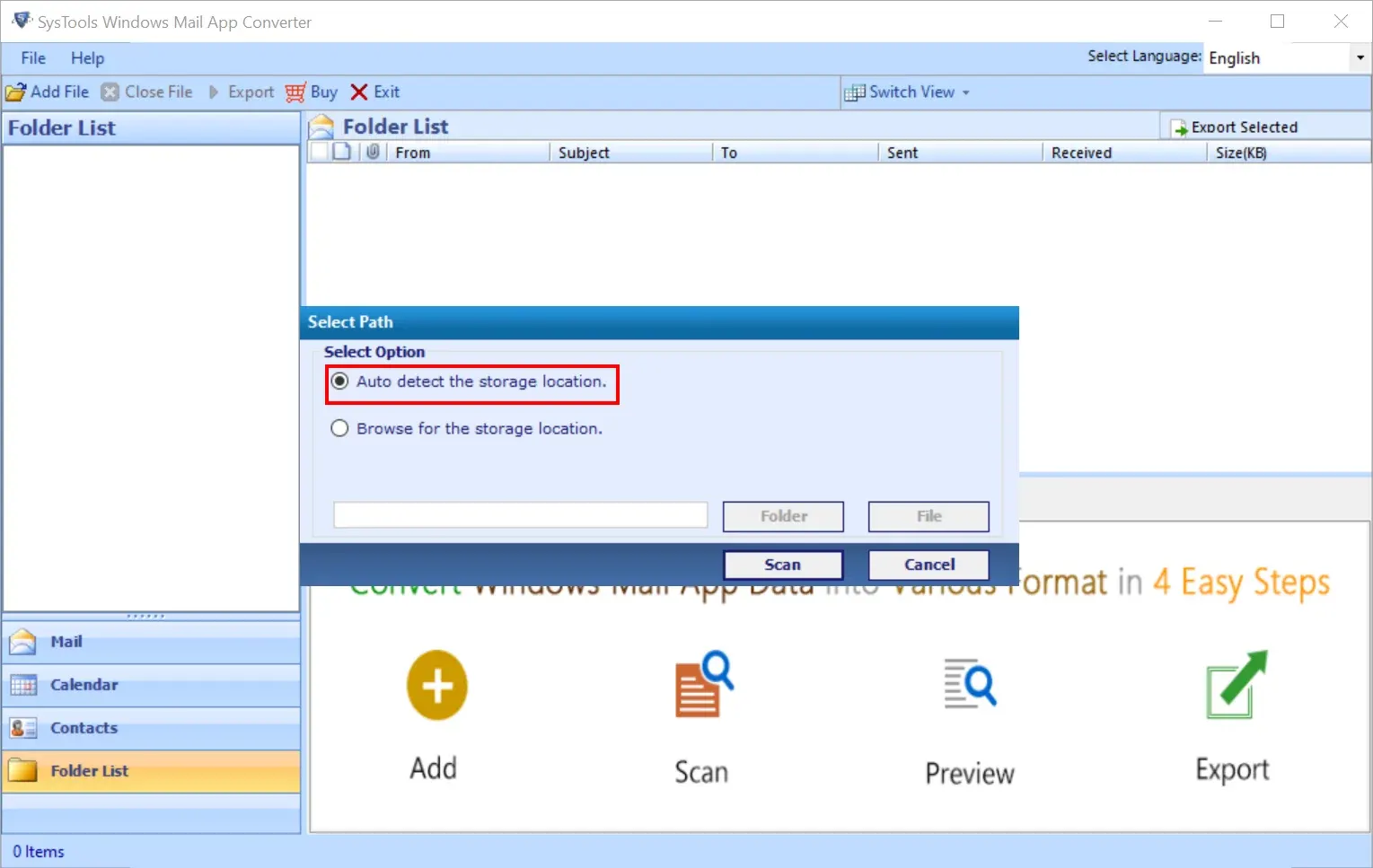Open the Help menu
This screenshot has width=1373, height=868.
[87, 57]
